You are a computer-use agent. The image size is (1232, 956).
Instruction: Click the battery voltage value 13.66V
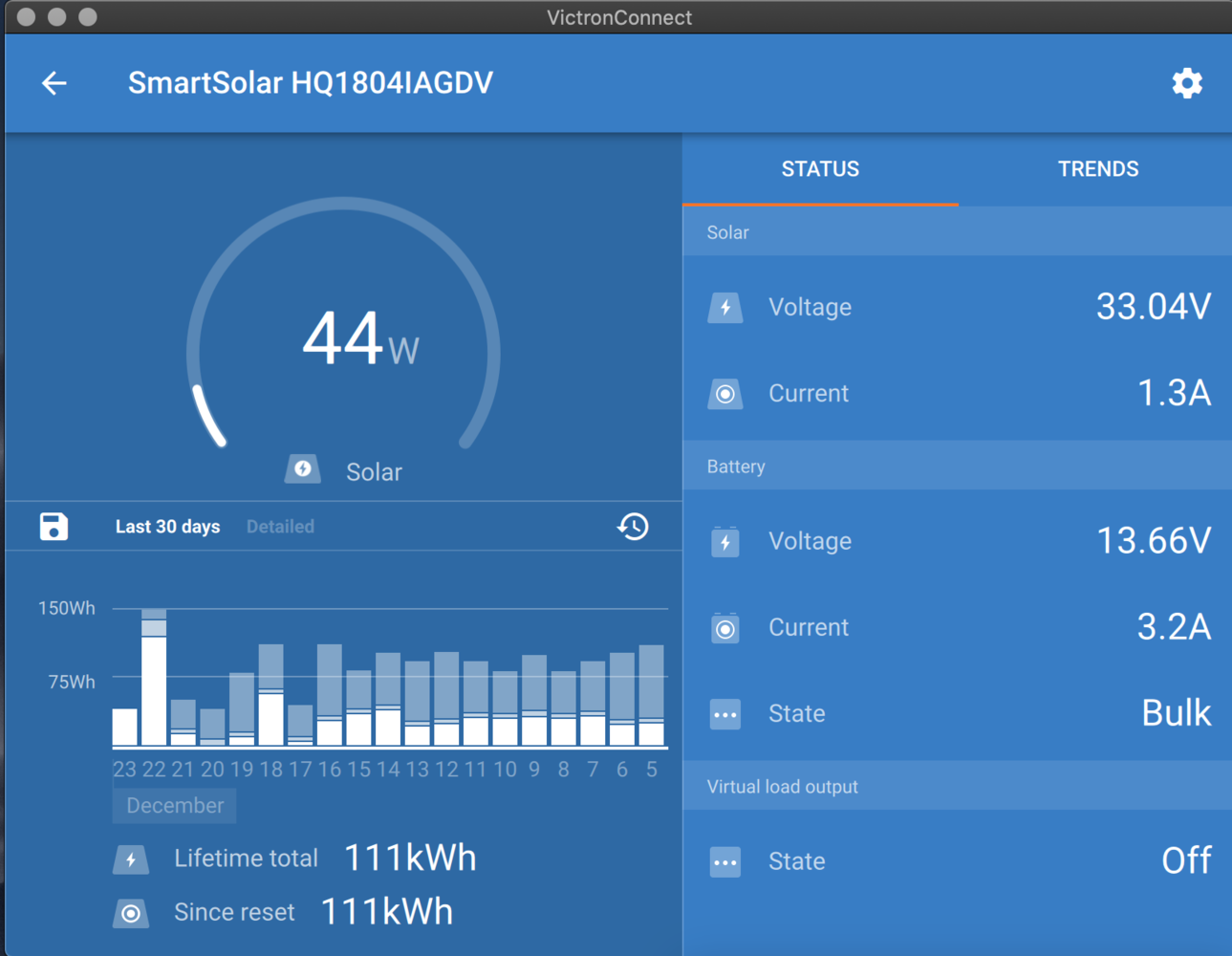(1154, 541)
